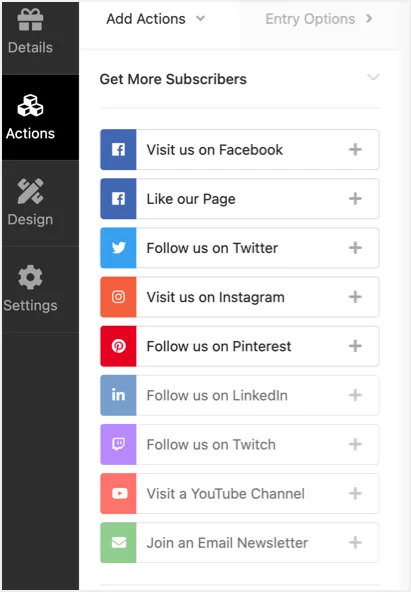This screenshot has width=411, height=592.
Task: Add the Like our Page action
Action: 355,199
